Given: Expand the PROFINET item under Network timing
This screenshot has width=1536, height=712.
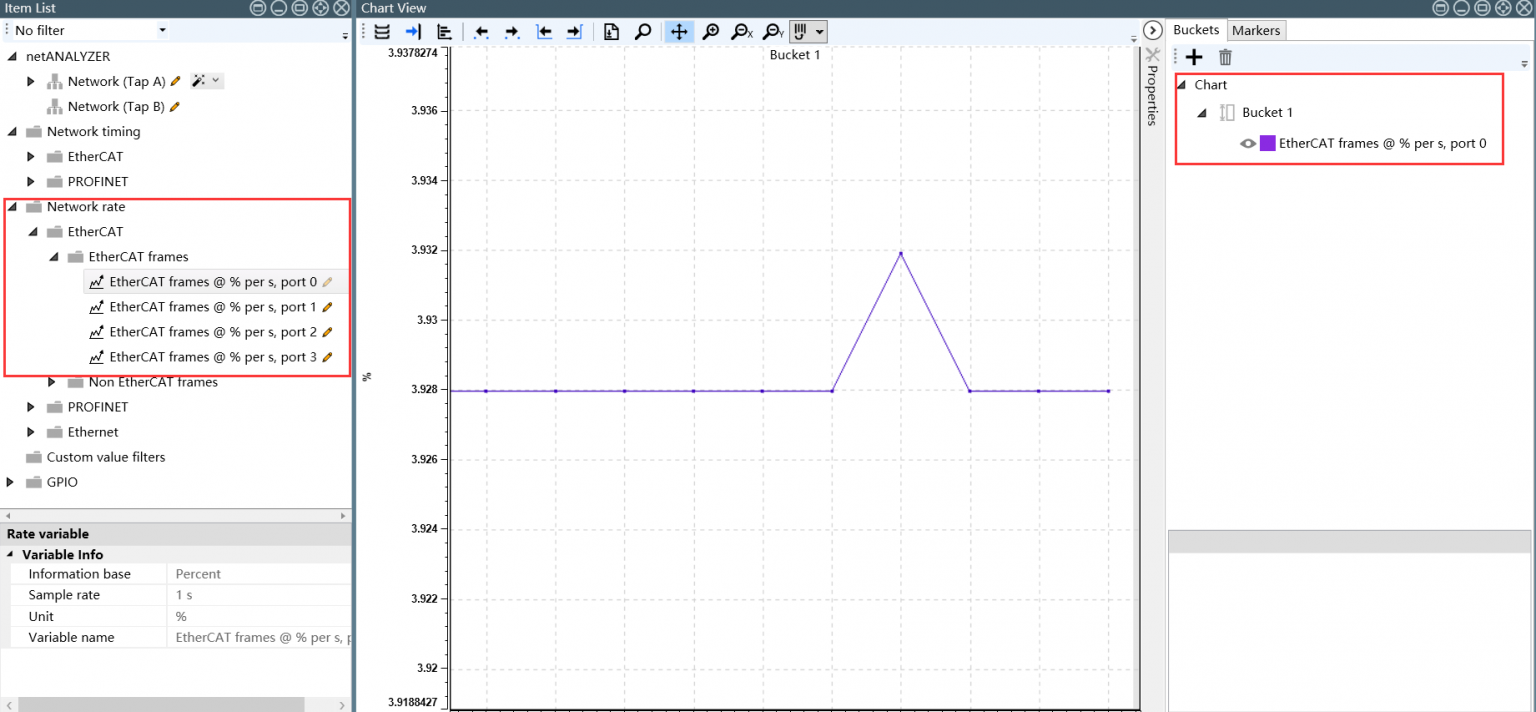Looking at the screenshot, I should tap(29, 181).
